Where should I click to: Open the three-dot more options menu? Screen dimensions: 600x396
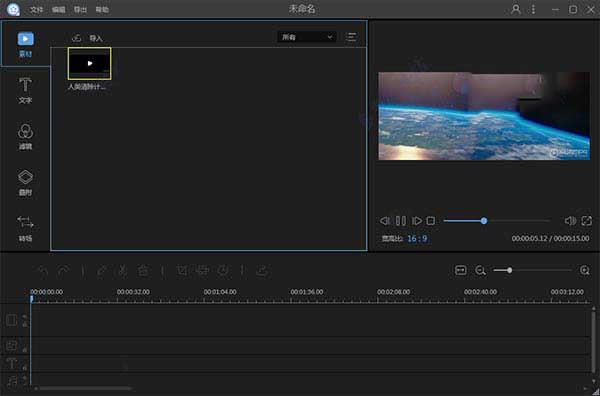coord(533,9)
